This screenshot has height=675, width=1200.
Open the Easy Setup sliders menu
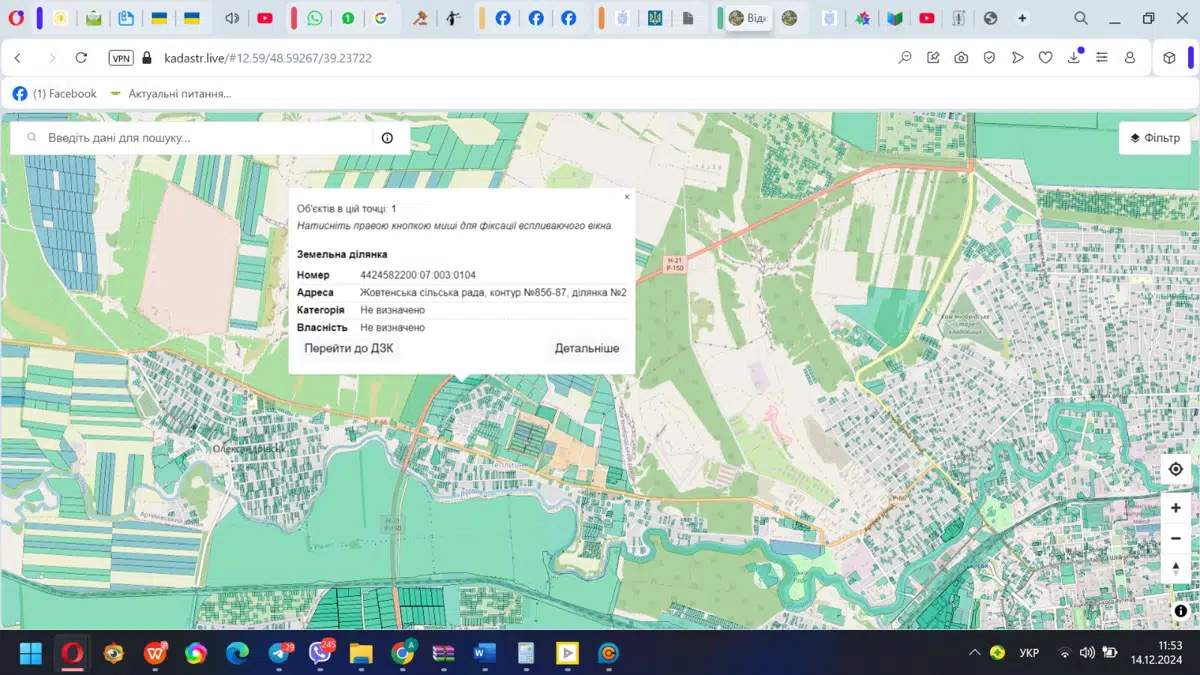pos(1102,58)
